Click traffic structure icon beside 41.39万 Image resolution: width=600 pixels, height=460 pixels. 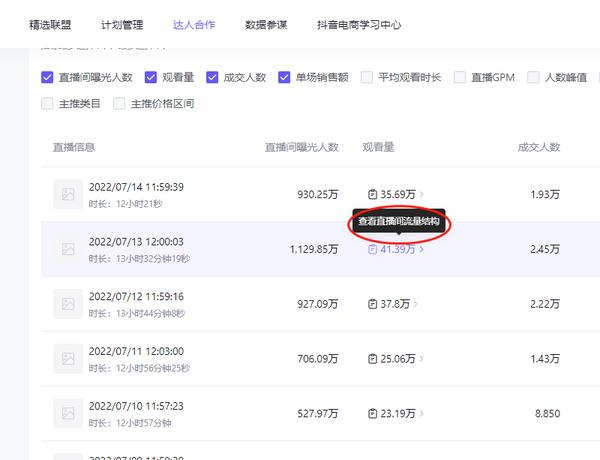click(372, 249)
